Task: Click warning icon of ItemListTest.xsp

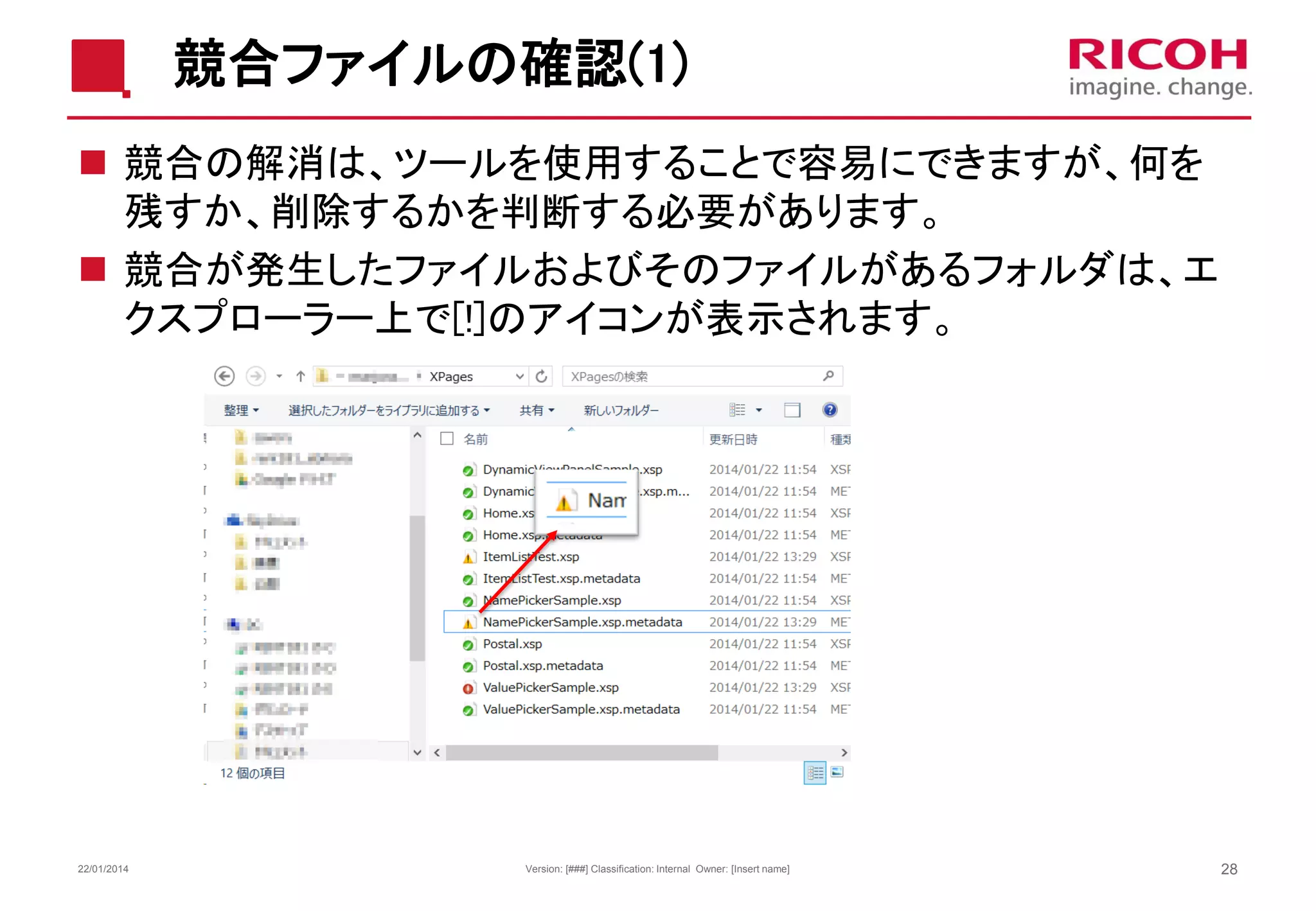Action: pos(469,558)
